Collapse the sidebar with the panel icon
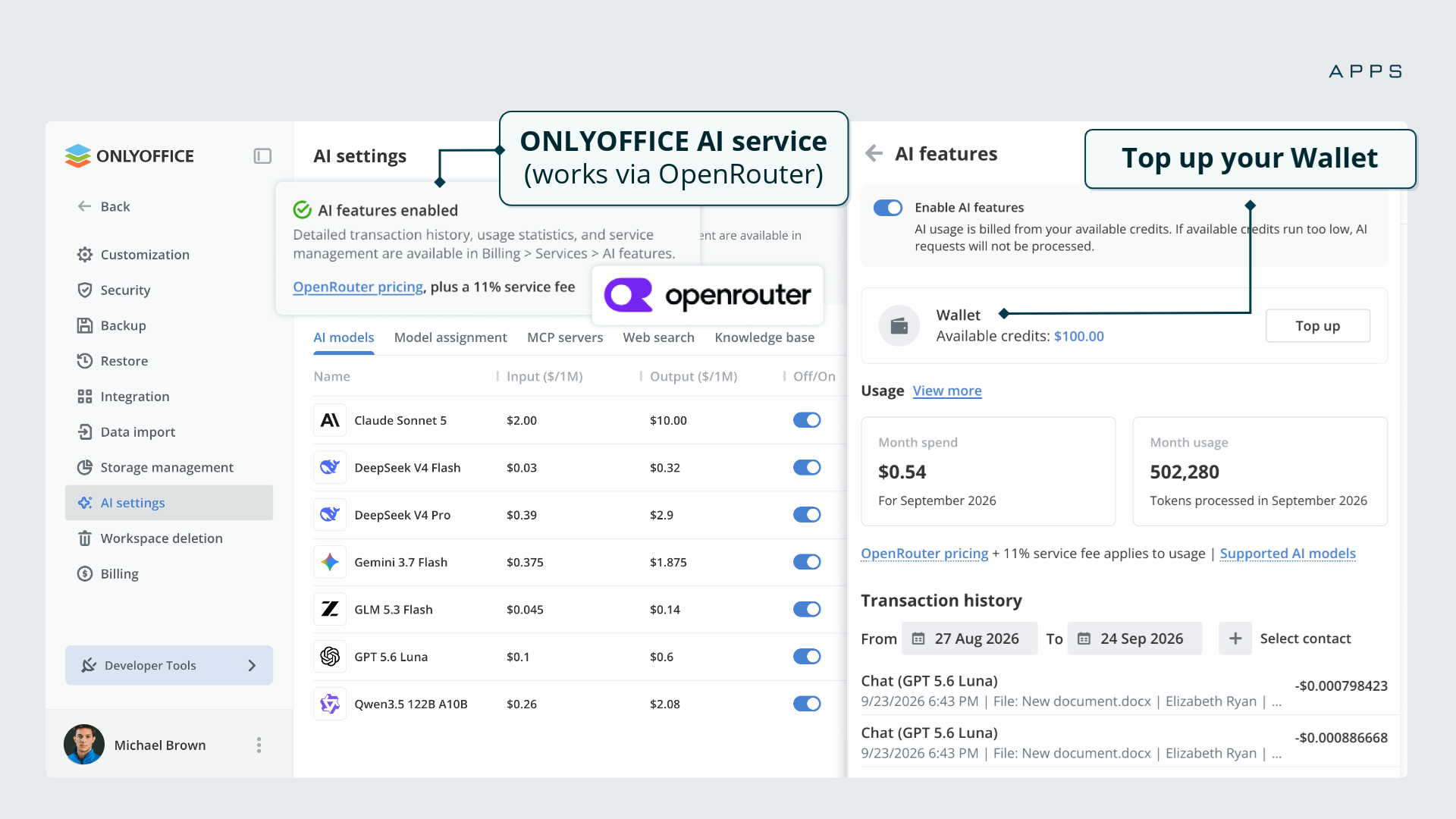 tap(262, 156)
